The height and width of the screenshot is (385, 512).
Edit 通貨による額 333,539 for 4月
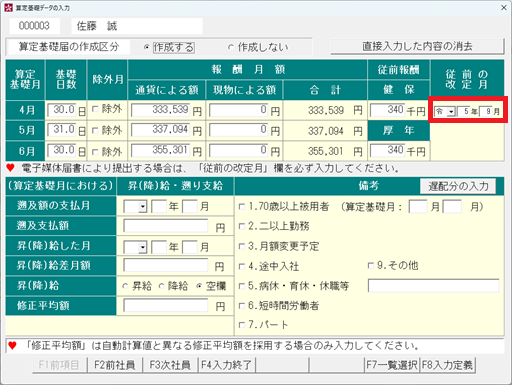161,110
